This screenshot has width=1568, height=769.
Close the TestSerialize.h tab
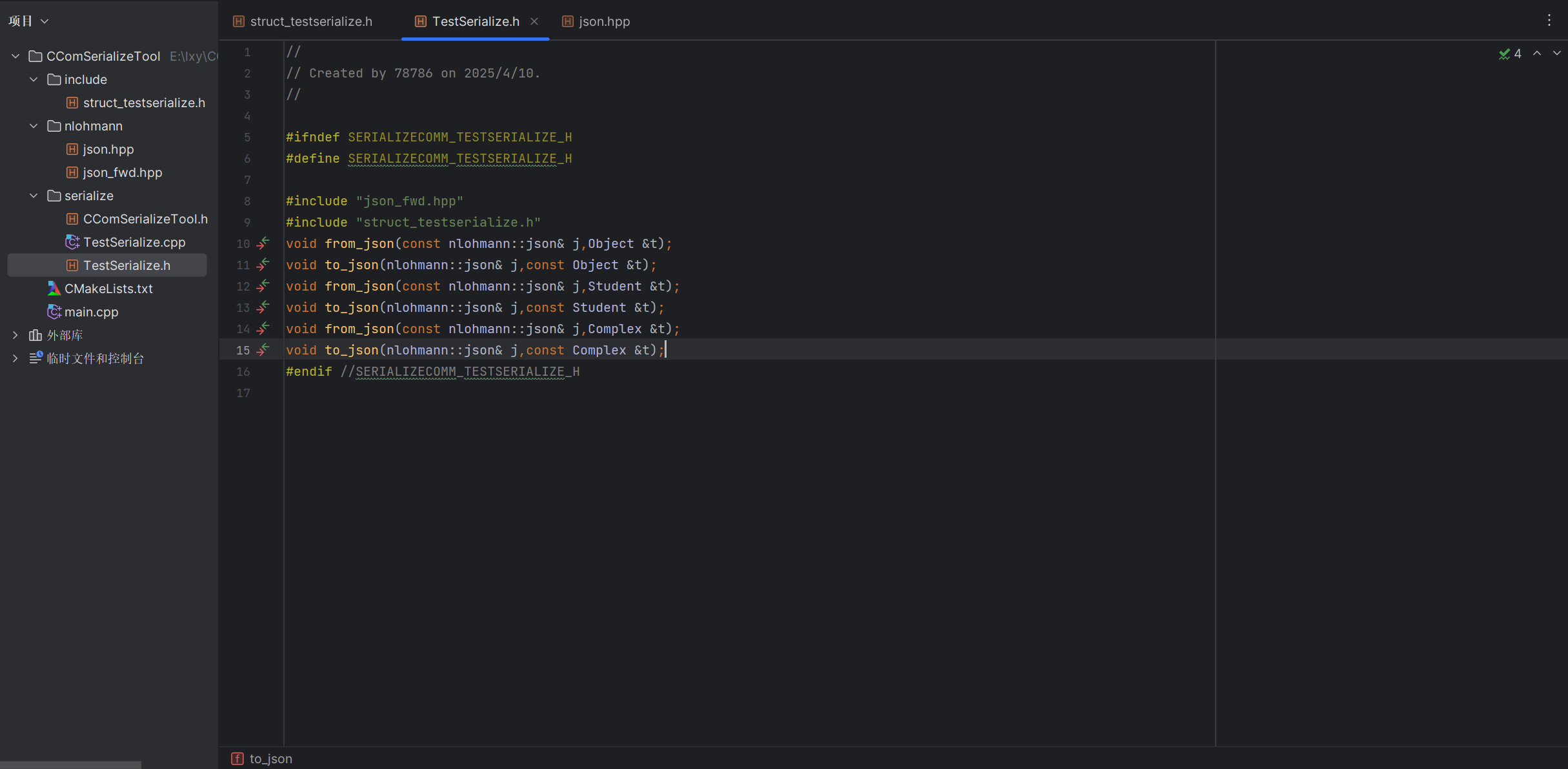click(x=534, y=21)
